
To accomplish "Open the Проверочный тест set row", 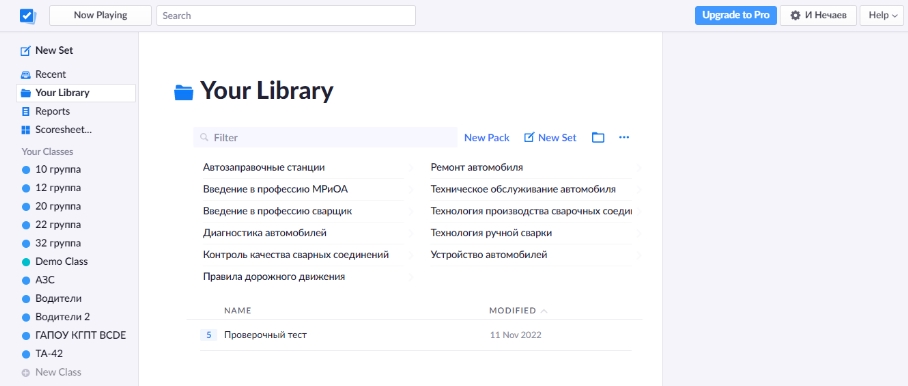I will [x=416, y=335].
